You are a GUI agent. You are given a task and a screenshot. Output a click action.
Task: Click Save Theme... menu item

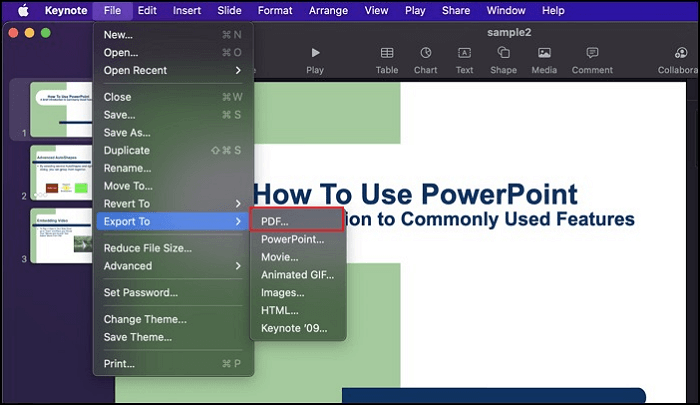(172, 337)
